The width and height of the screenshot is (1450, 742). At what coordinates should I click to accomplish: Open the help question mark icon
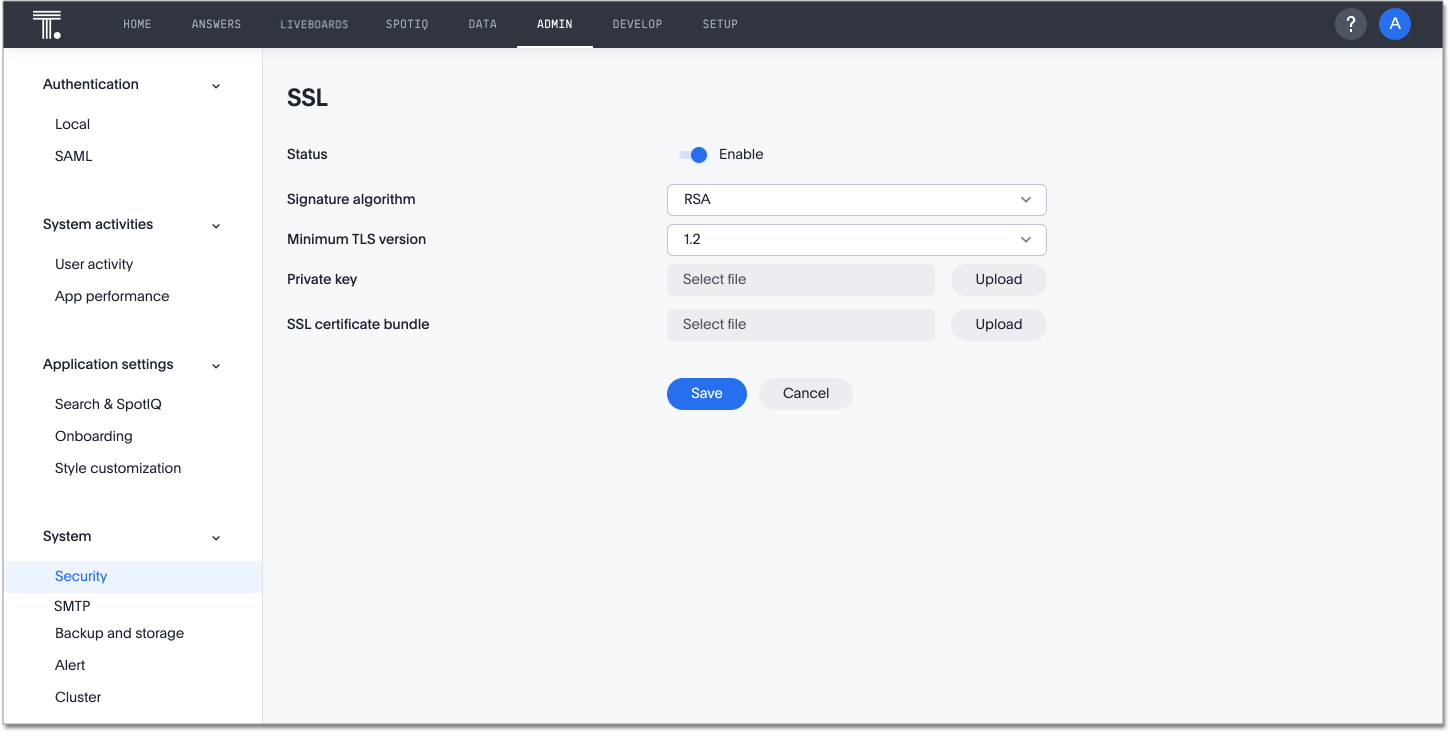[1350, 23]
